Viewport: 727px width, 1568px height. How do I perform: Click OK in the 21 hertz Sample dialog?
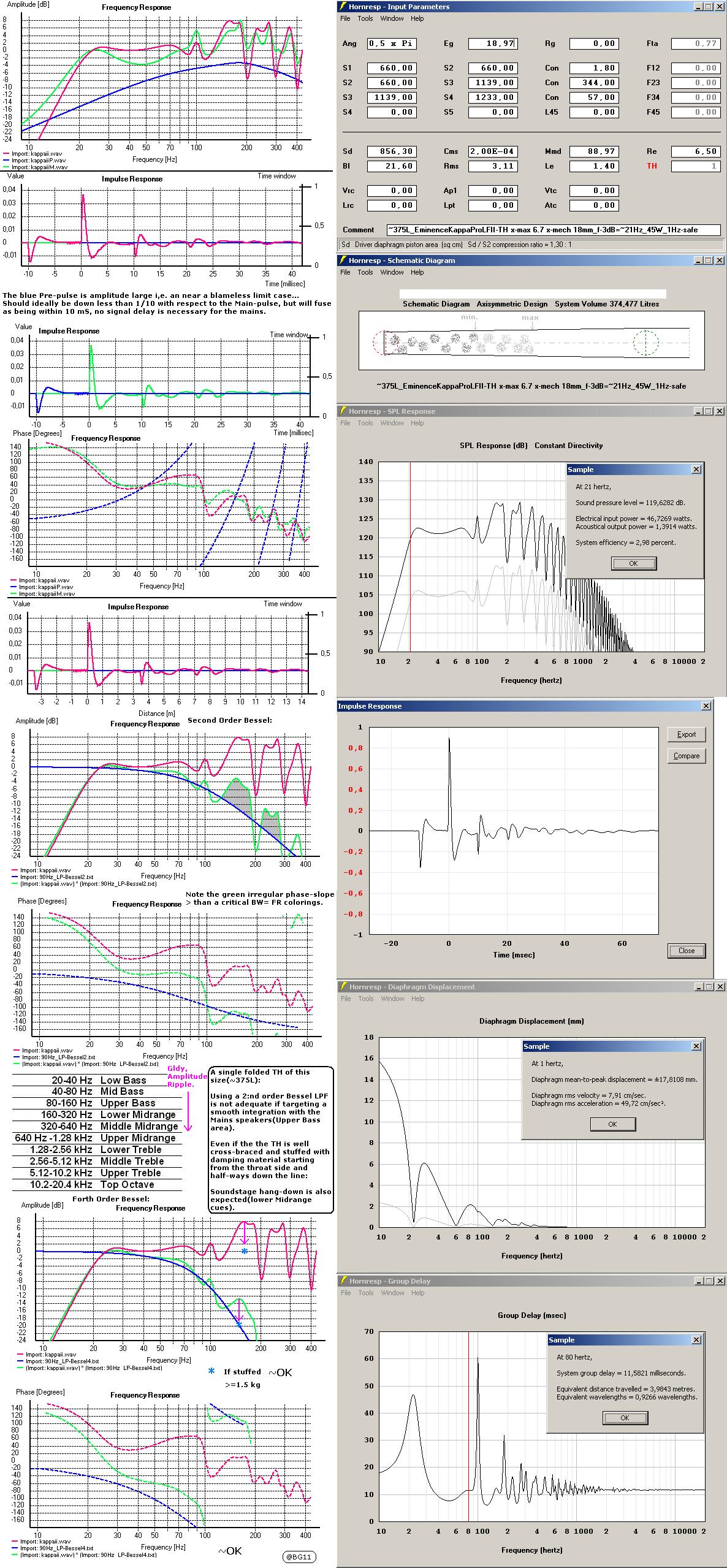click(634, 563)
